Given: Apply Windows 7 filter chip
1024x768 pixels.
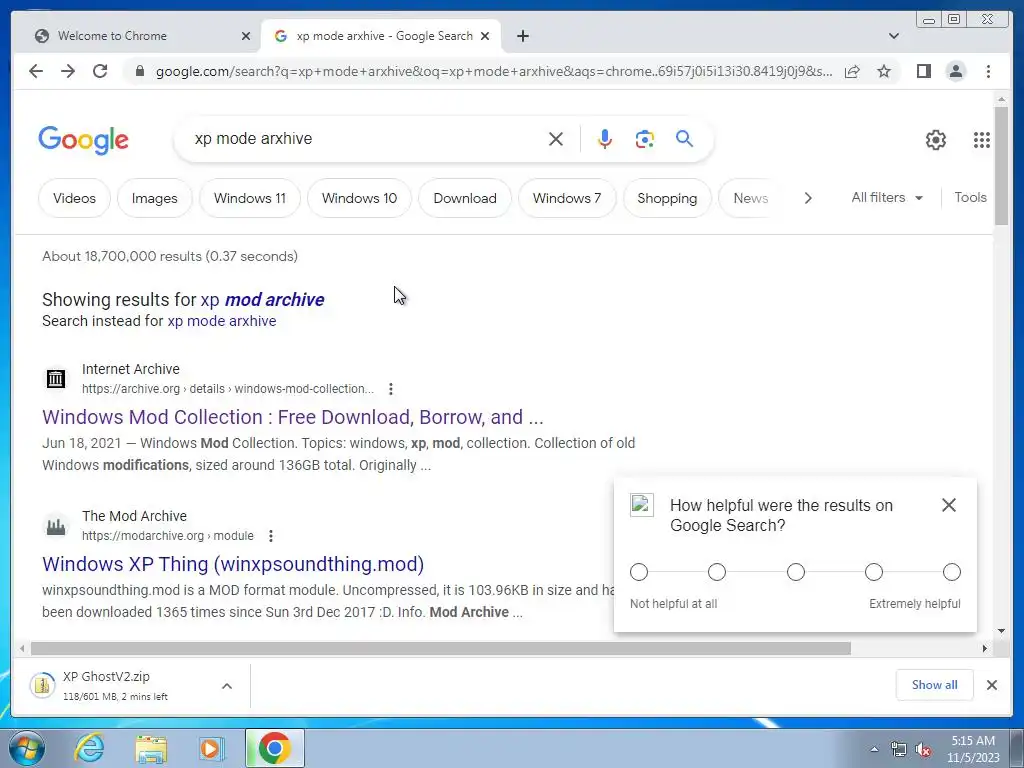Looking at the screenshot, I should pyautogui.click(x=567, y=198).
